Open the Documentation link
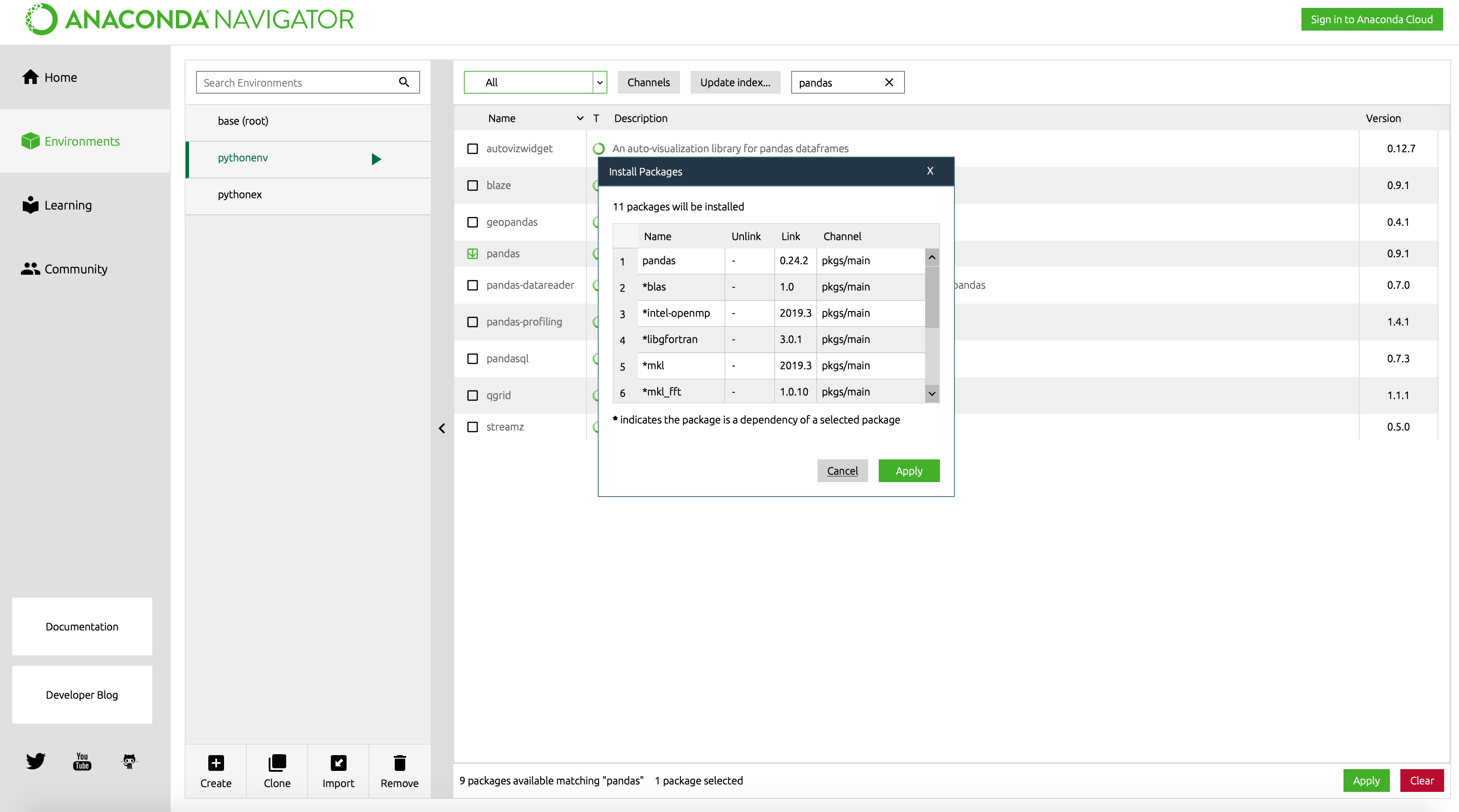This screenshot has height=812, width=1459. [82, 626]
